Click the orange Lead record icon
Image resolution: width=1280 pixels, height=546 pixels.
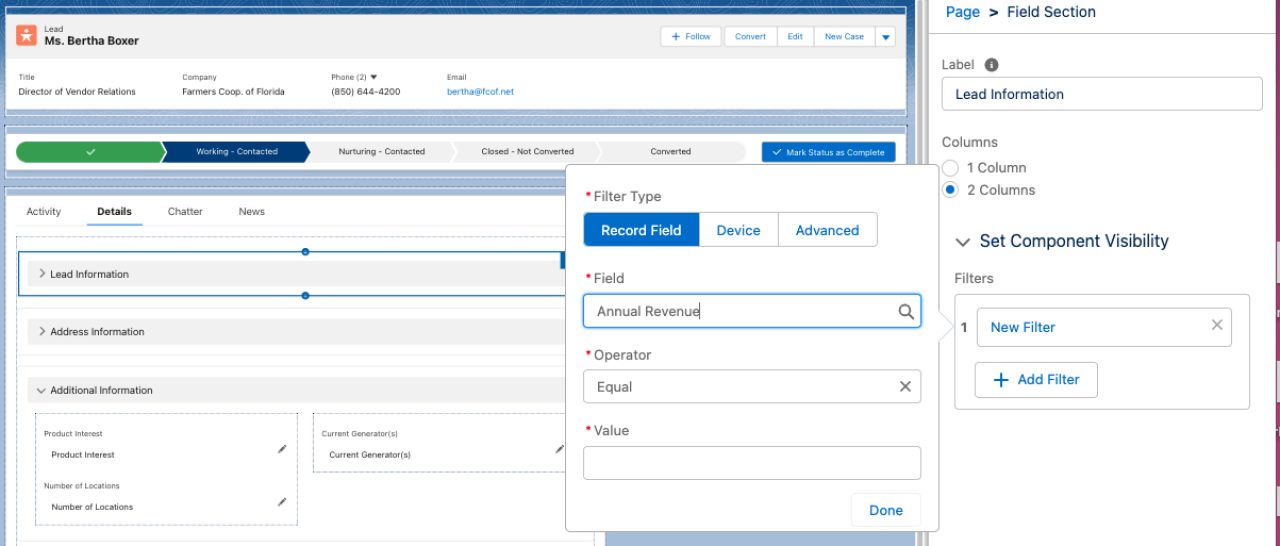pos(27,36)
